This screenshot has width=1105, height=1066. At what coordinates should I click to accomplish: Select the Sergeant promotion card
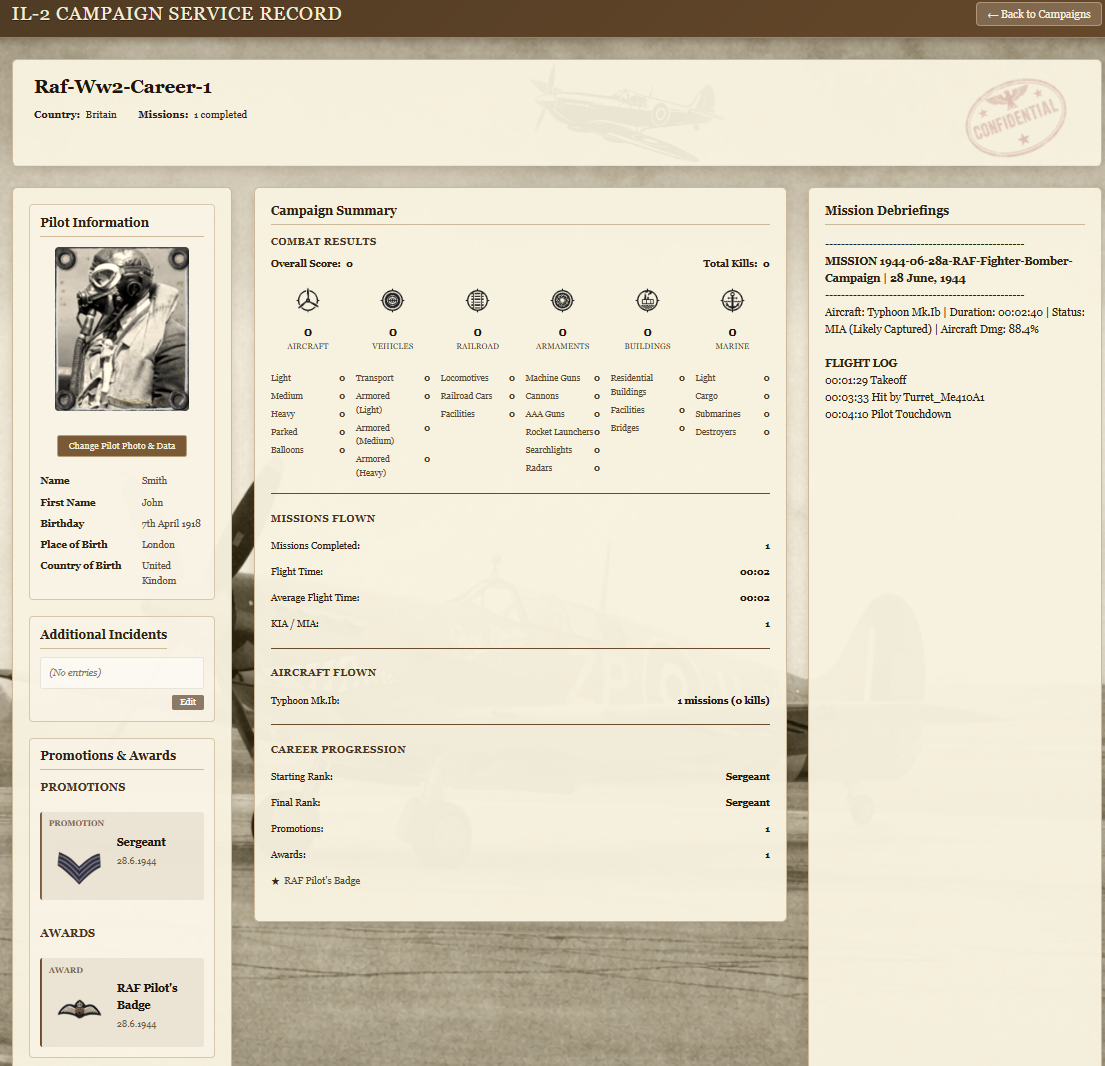coord(122,856)
